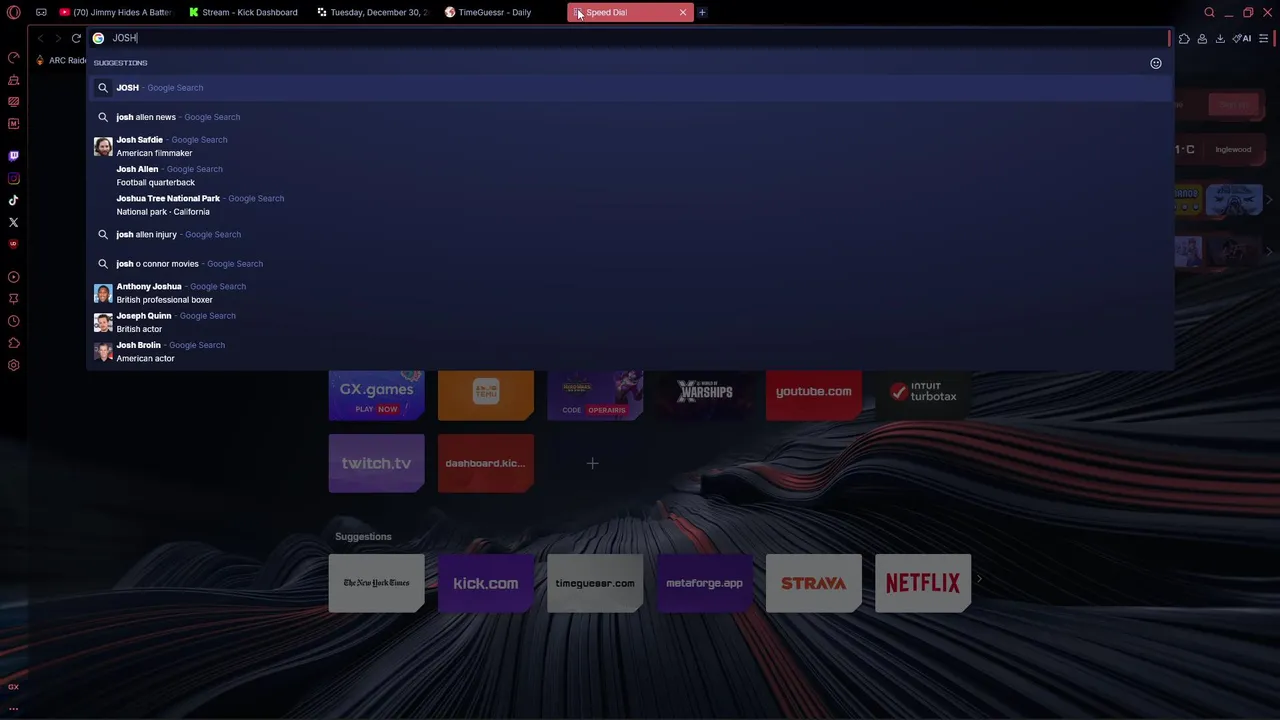The width and height of the screenshot is (1280, 720).
Task: Switch to Stream - Kick Dashboard tab
Action: coord(246,13)
